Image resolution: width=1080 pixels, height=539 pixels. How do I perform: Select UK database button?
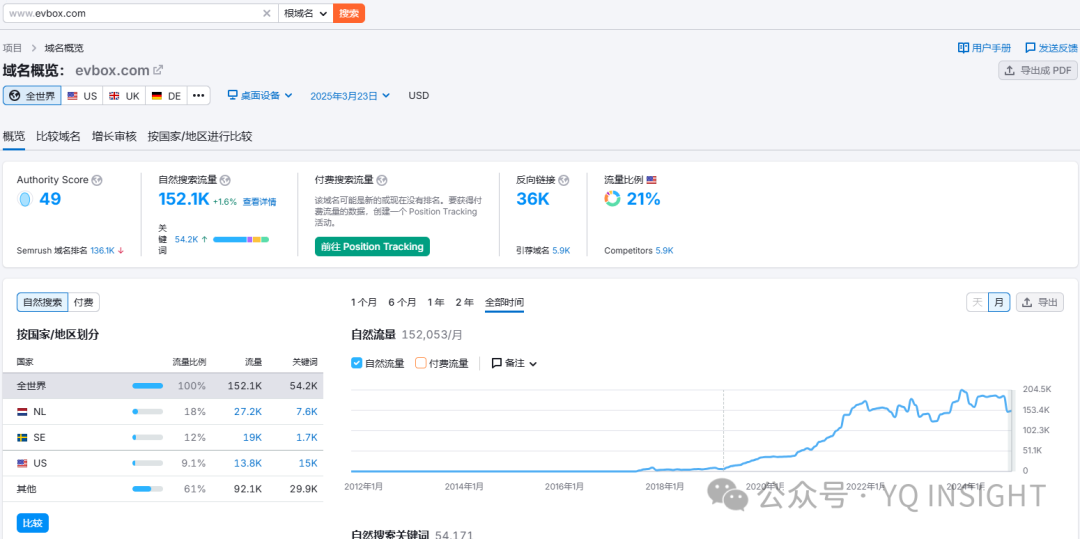[124, 96]
